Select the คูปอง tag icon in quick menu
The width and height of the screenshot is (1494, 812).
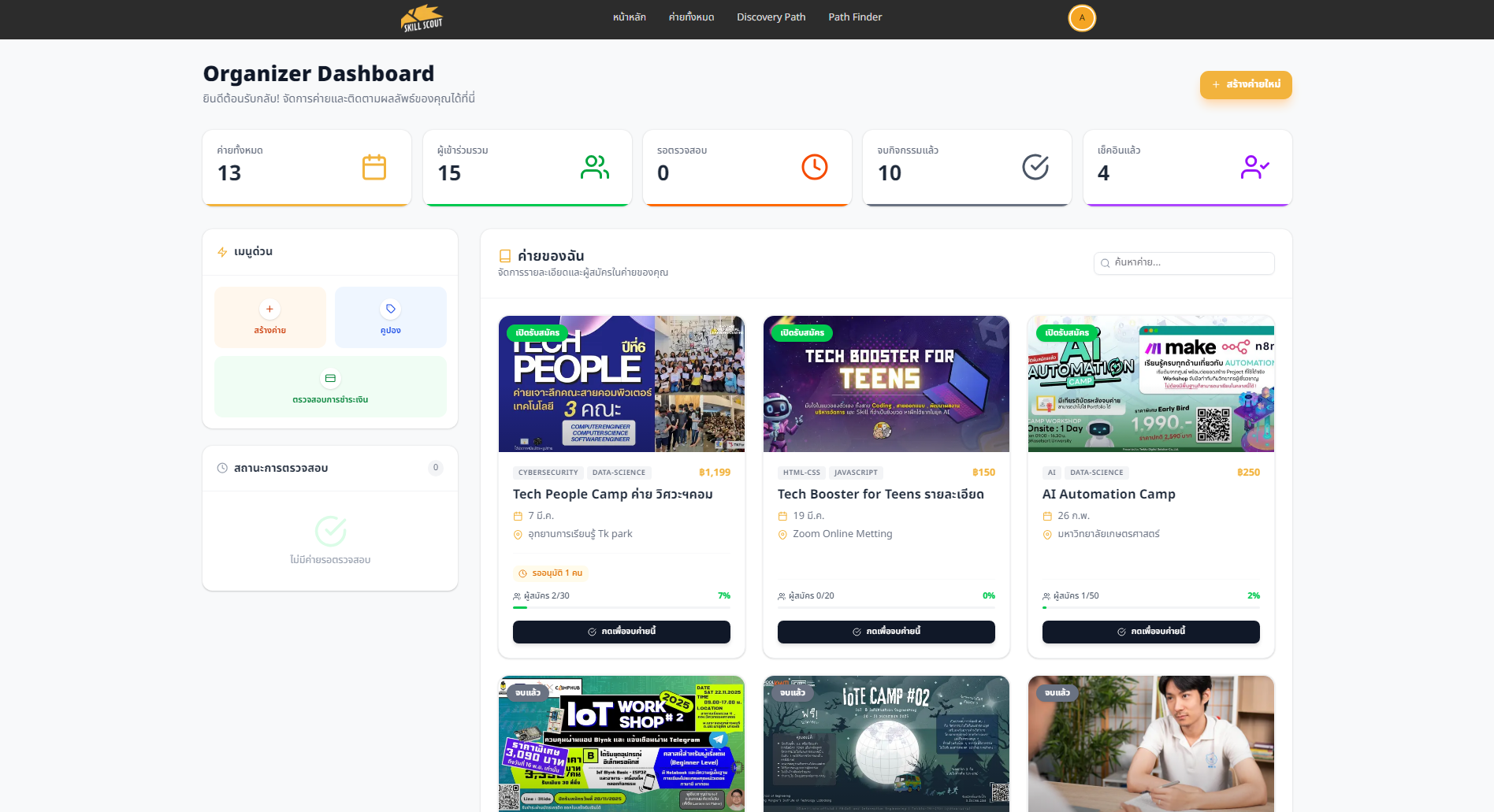[390, 309]
